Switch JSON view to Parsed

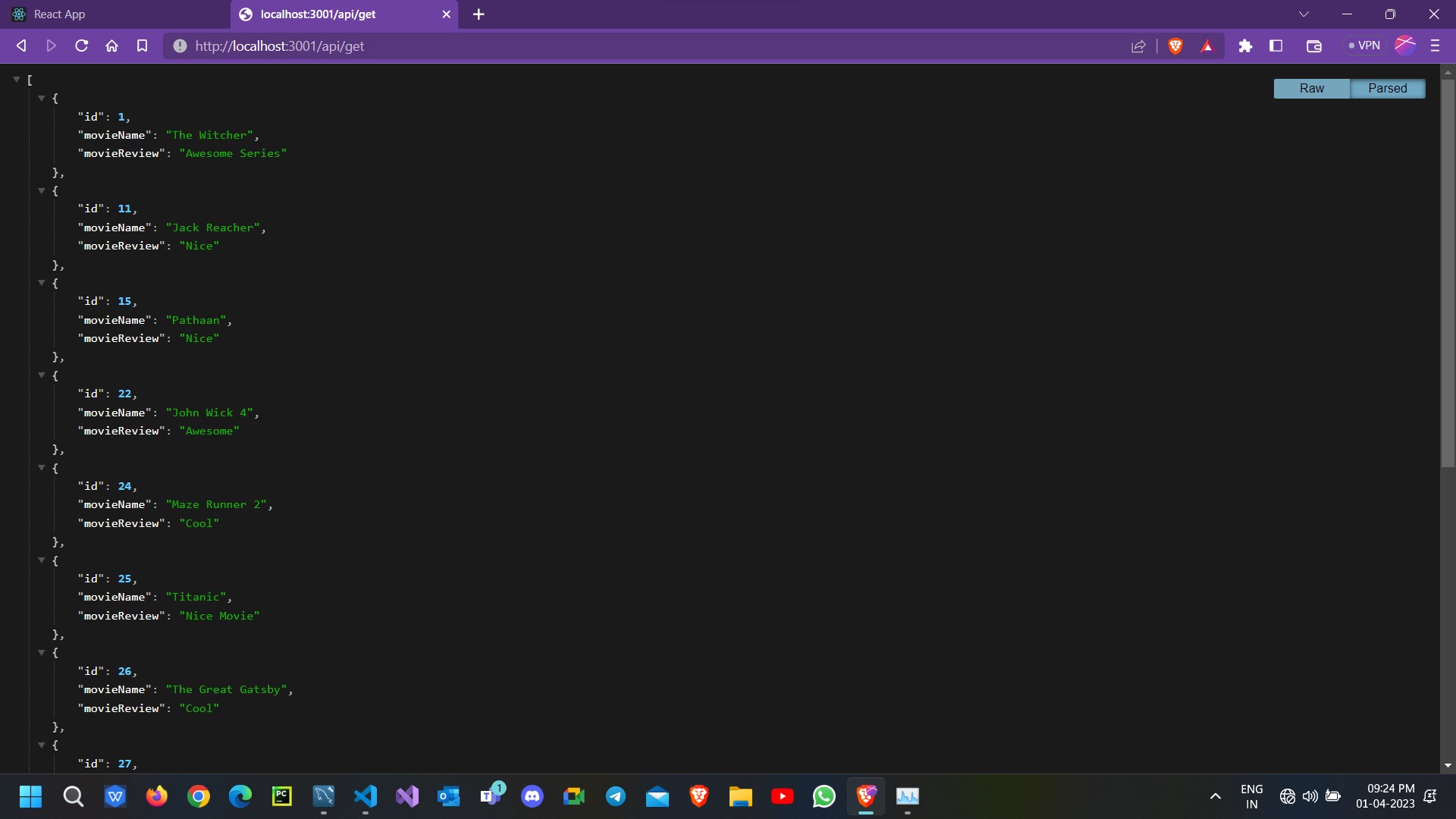point(1387,89)
